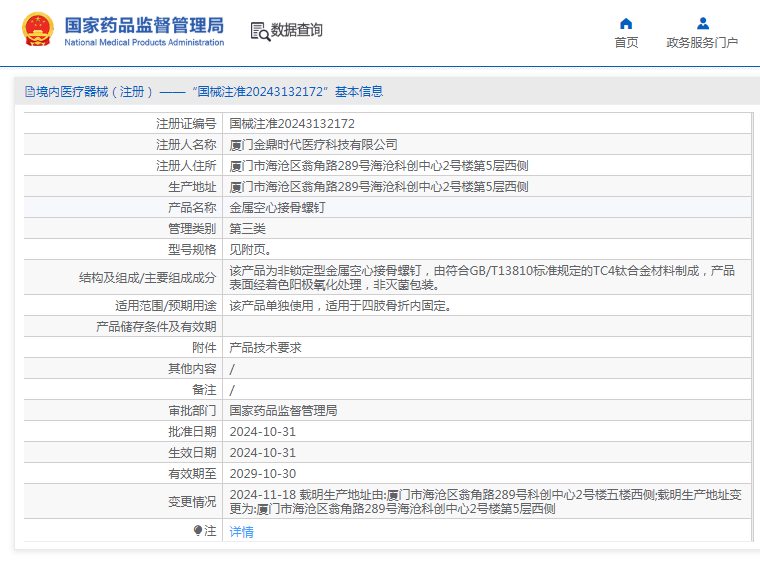760x562 pixels.
Task: Click the 型号规格 row label
Action: [x=192, y=250]
